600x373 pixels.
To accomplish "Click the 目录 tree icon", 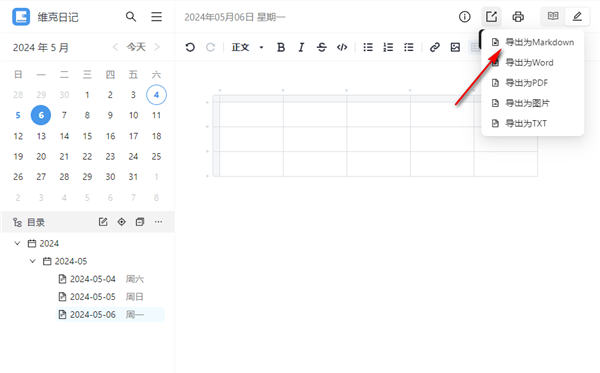I will tap(17, 222).
